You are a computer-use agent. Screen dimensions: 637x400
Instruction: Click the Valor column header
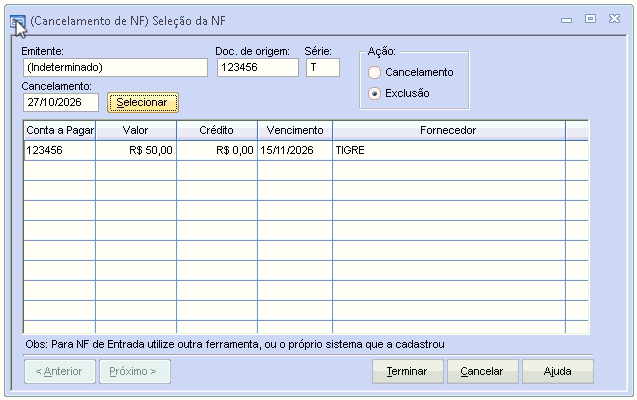tap(136, 130)
